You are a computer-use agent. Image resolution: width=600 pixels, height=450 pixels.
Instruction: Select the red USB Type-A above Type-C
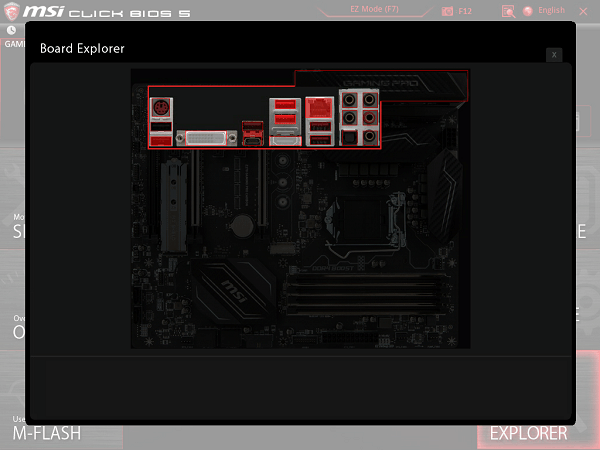tap(253, 128)
